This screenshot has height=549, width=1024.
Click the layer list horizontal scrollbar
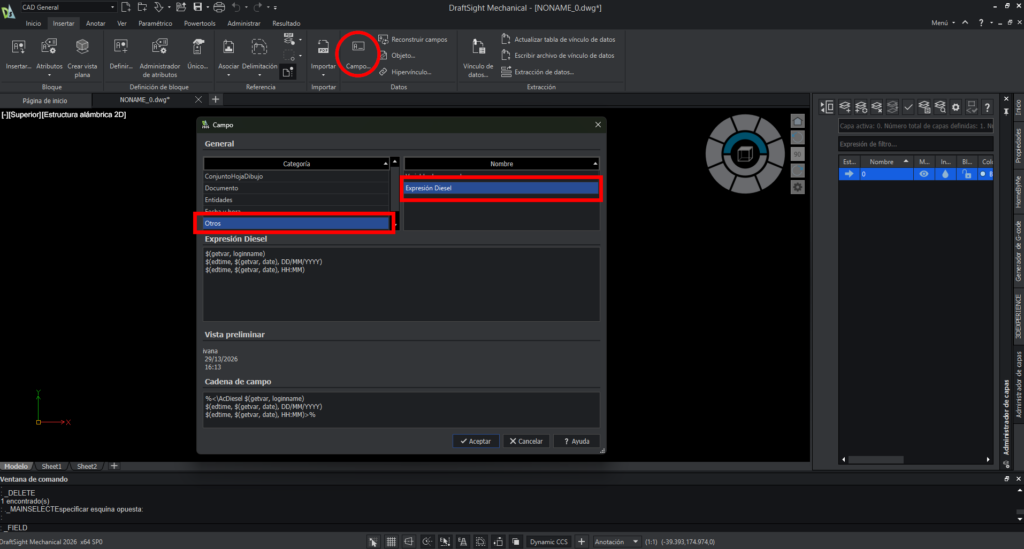tap(876, 460)
